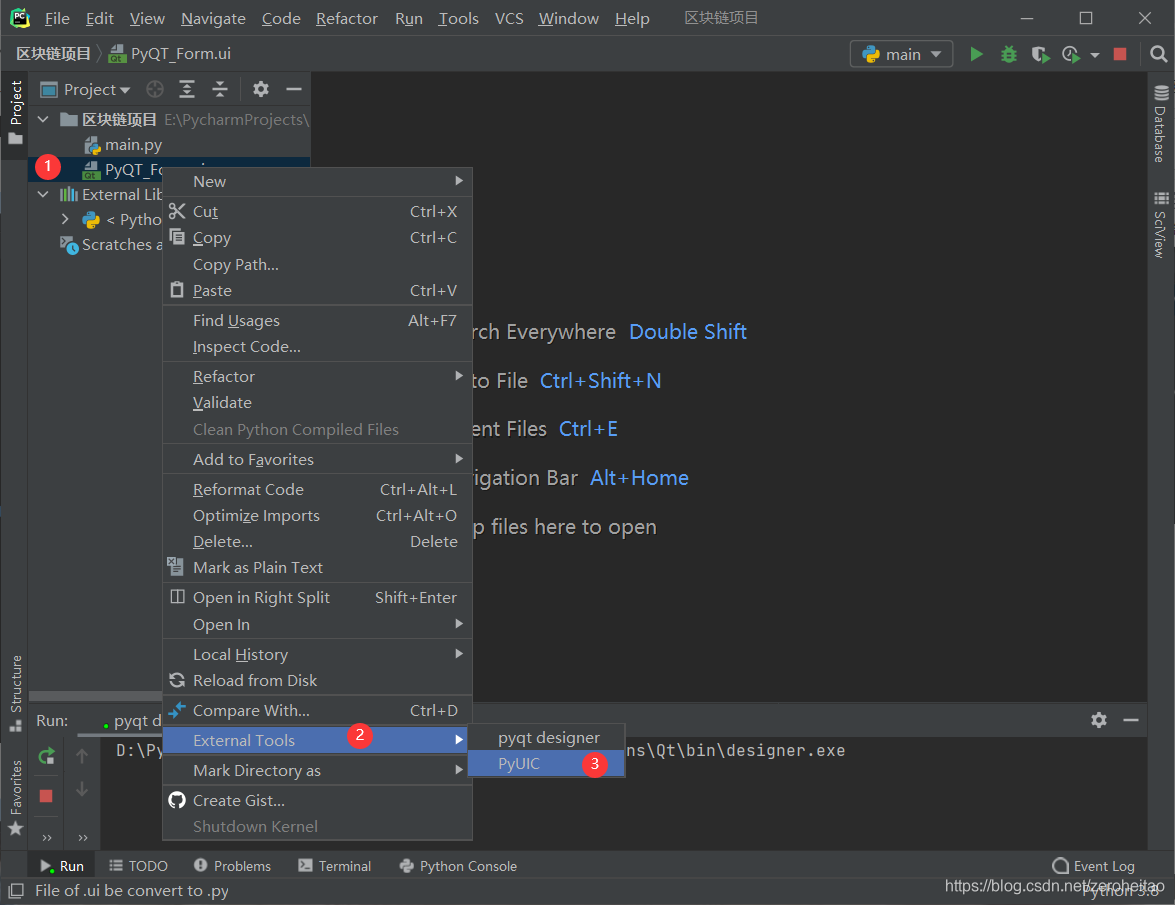This screenshot has height=905, width=1175.
Task: Stop process with red square in Run panel
Action: pos(46,796)
